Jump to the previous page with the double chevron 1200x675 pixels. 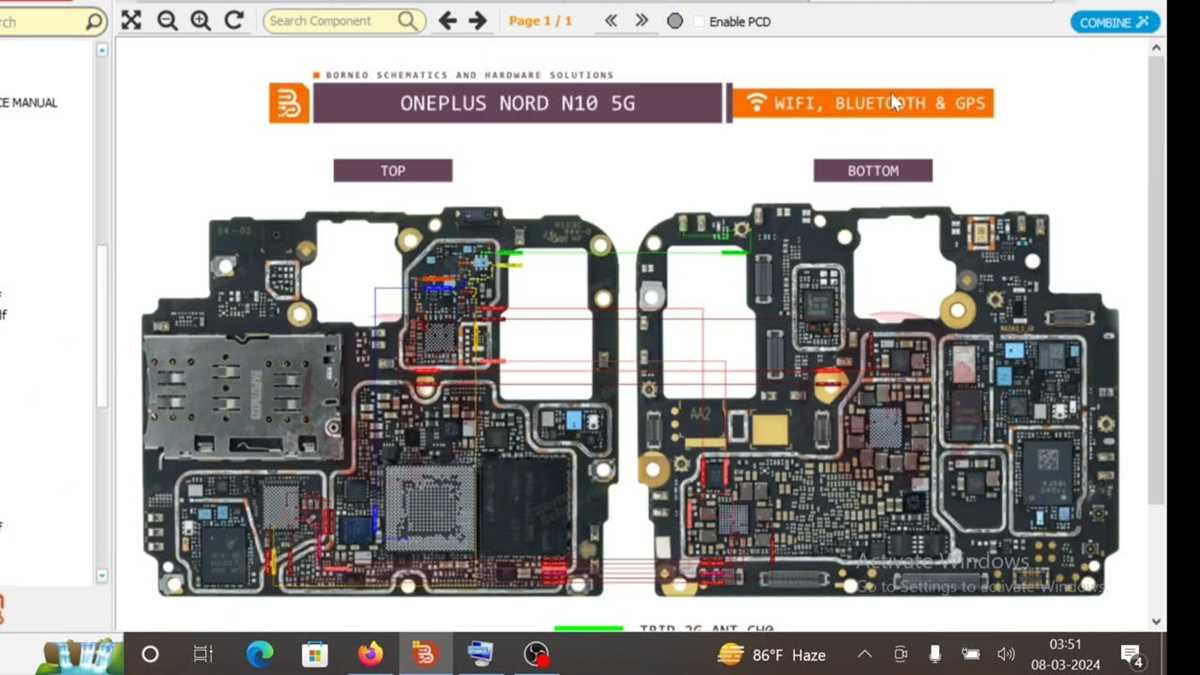pos(611,20)
